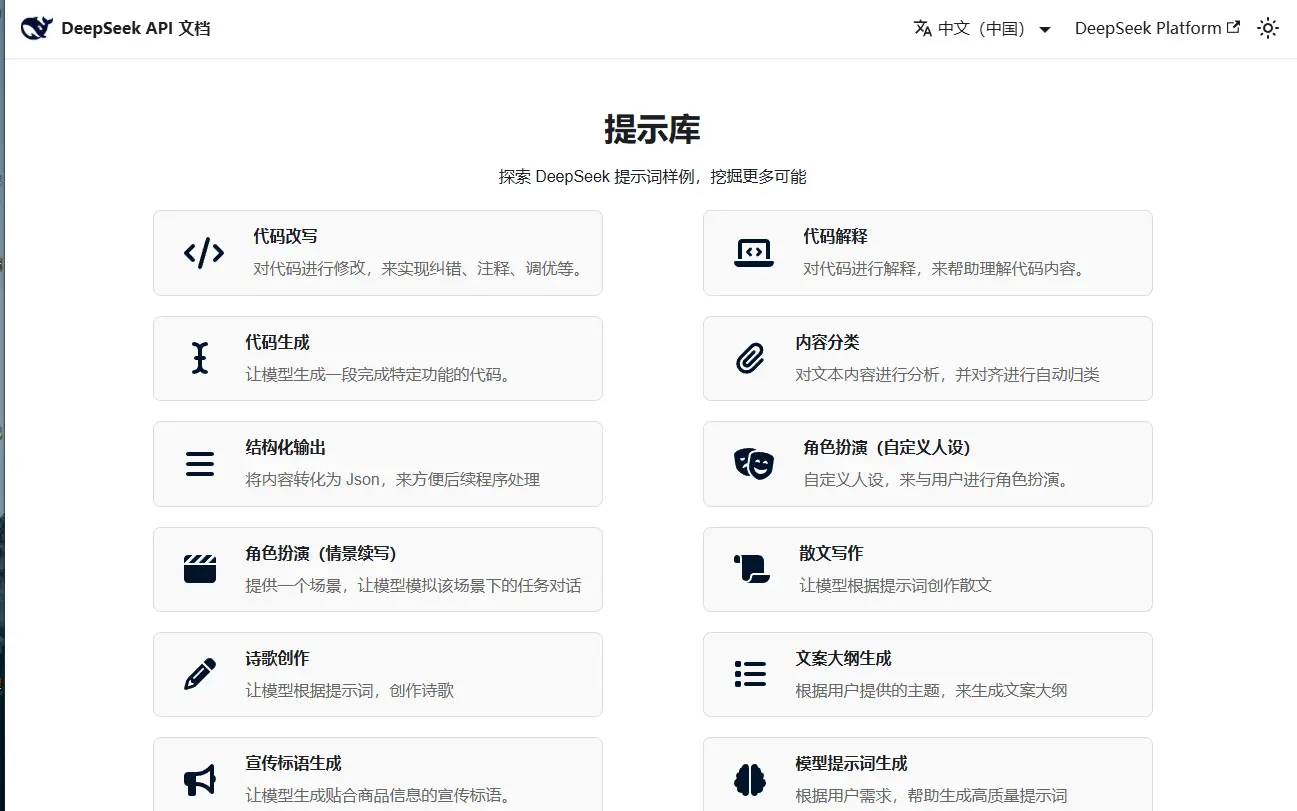Select the 代码改写 code icon
The image size is (1297, 811).
coord(203,252)
